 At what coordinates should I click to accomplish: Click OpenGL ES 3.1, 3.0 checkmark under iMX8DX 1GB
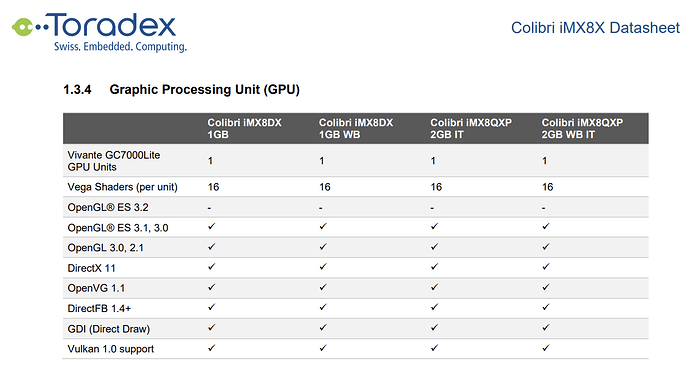point(212,226)
